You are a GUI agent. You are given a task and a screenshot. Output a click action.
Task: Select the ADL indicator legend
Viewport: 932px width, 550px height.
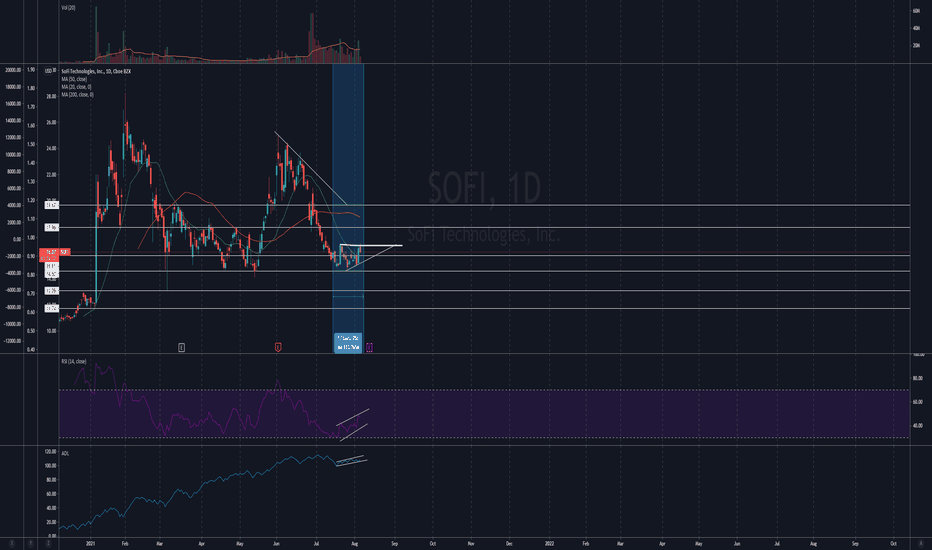pyautogui.click(x=65, y=453)
